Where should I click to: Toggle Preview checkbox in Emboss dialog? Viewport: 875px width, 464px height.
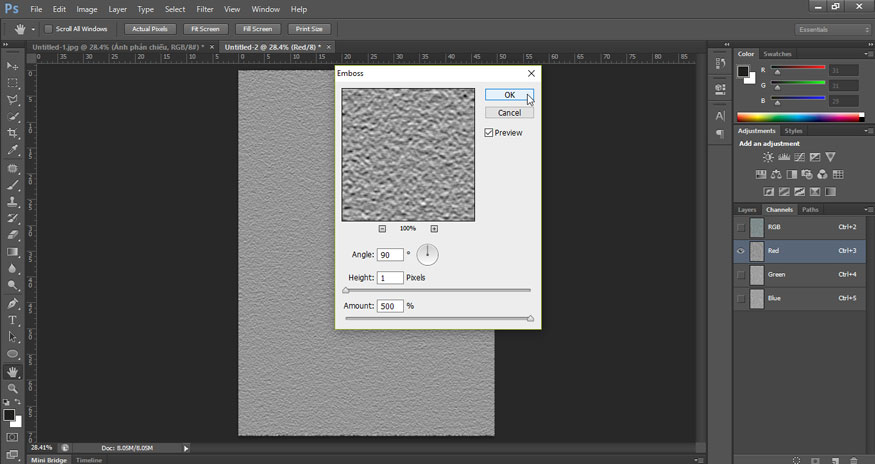(489, 133)
